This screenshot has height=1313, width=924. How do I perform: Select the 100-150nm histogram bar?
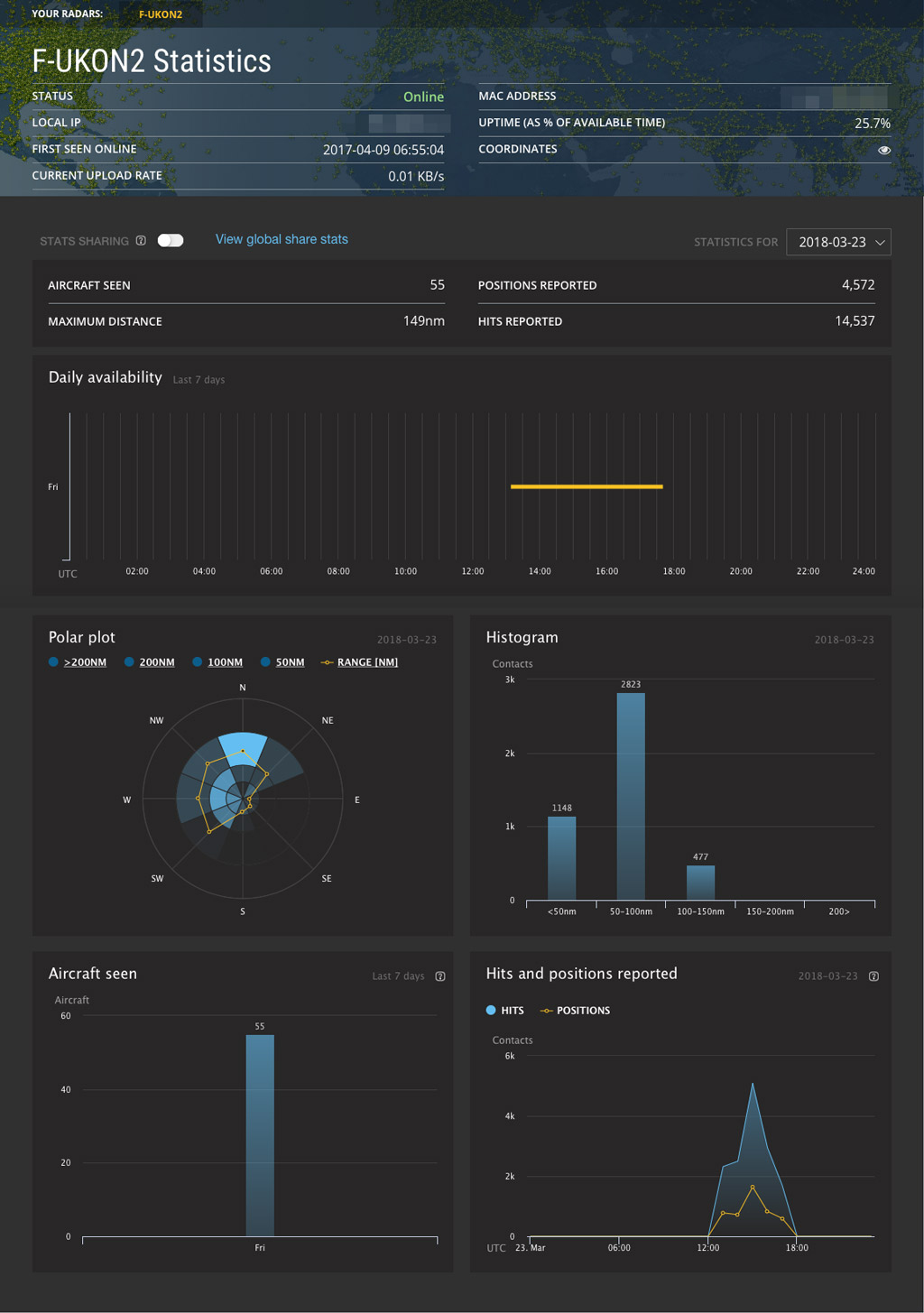[x=700, y=883]
